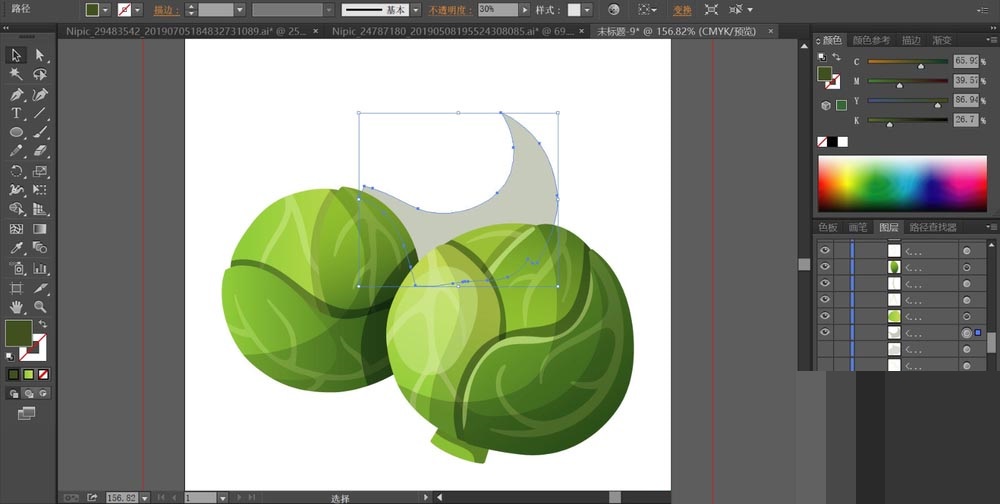Open the fill color dropdown in control bar
1000x504 pixels.
click(x=107, y=9)
